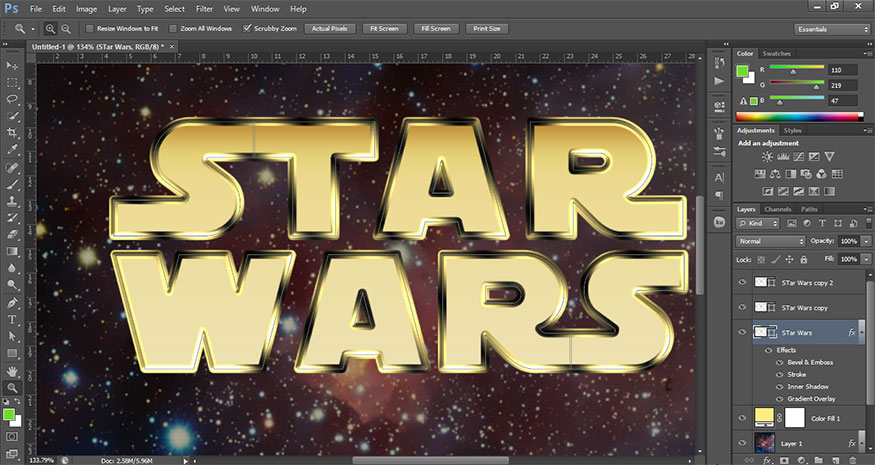Viewport: 875px width, 465px height.
Task: Click the Zoom Out icon in options bar
Action: [x=66, y=28]
